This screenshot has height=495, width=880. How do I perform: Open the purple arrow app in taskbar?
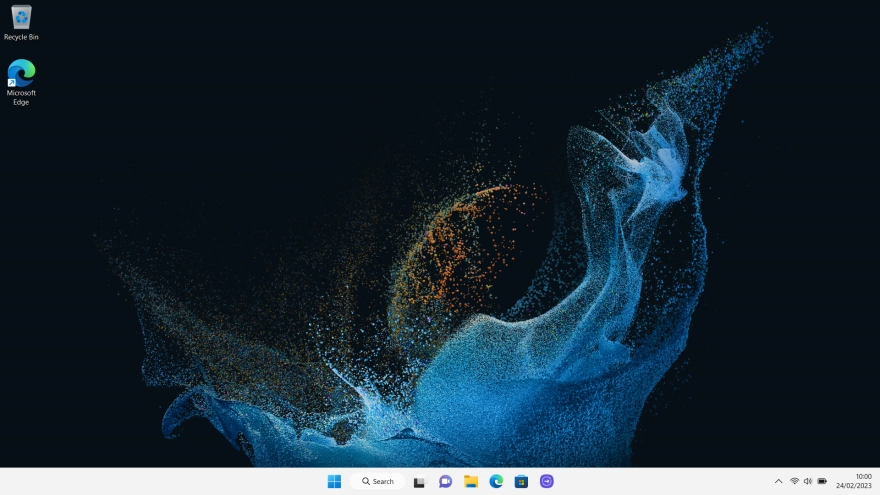(x=547, y=481)
